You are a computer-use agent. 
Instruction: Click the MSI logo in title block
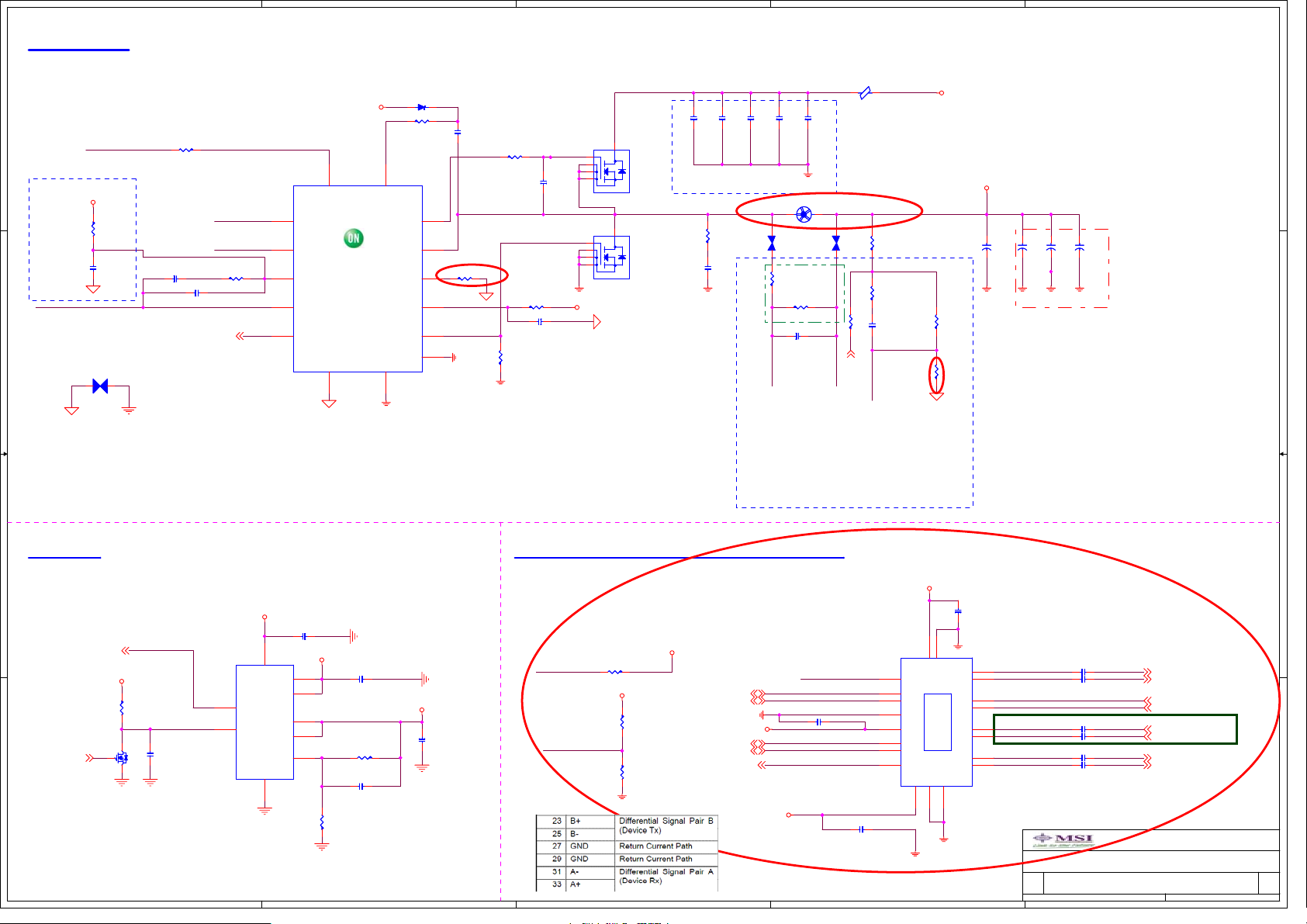click(1063, 839)
